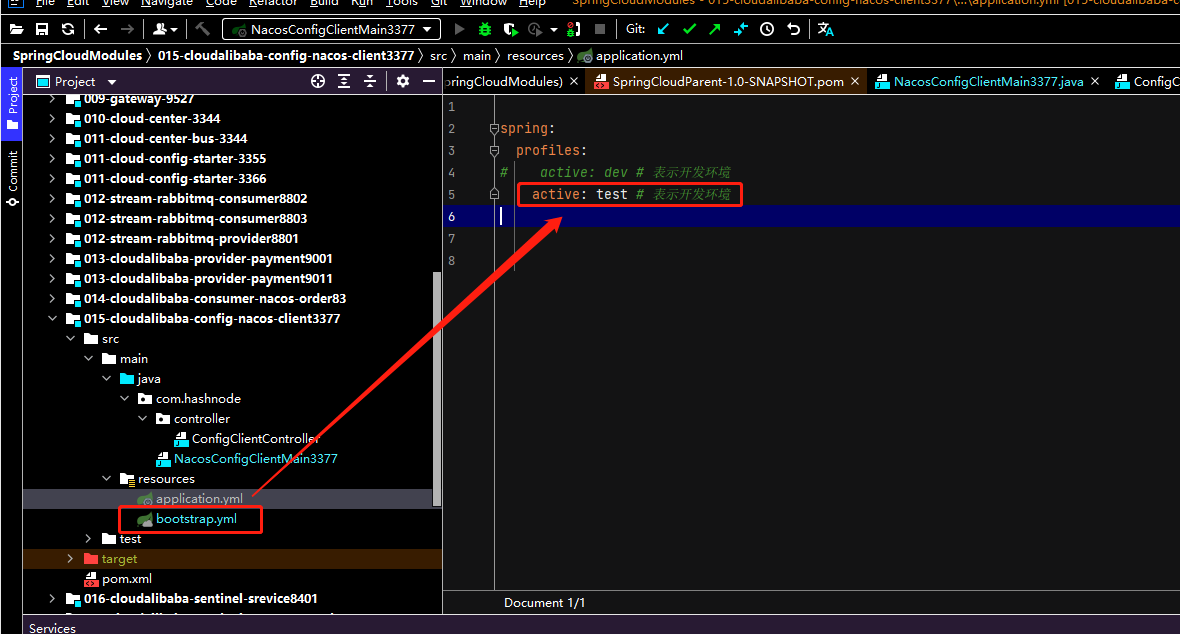This screenshot has width=1180, height=634.
Task: Collapse the resources folder
Action: pyautogui.click(x=107, y=479)
